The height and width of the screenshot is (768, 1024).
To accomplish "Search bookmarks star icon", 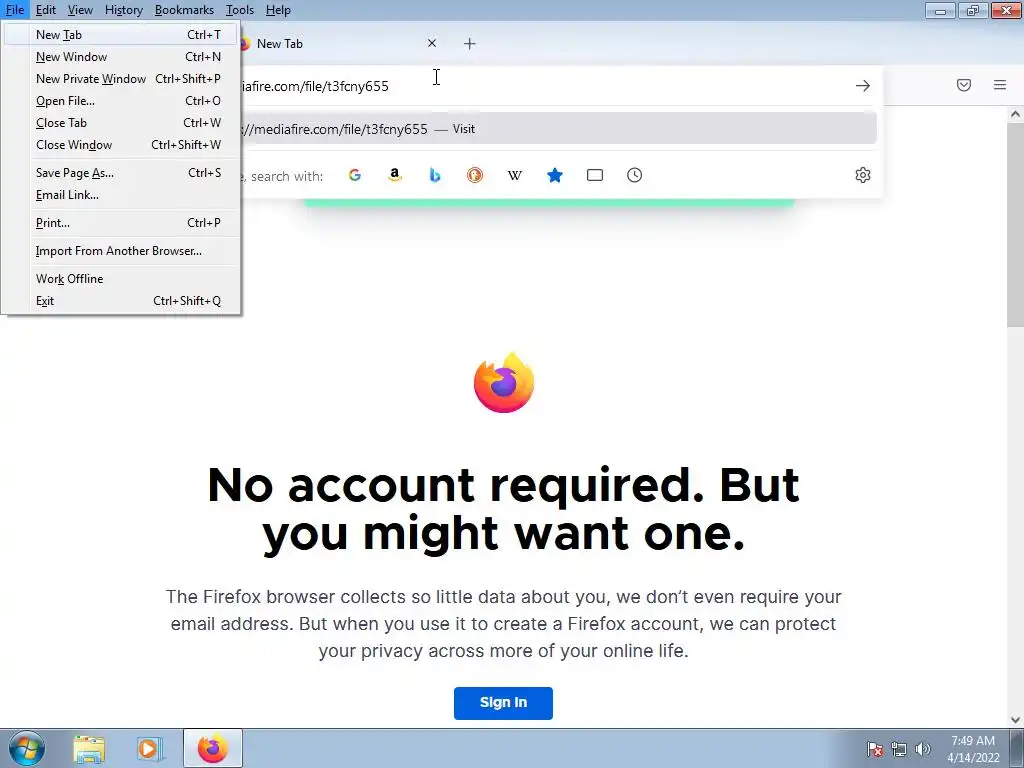I will 555,175.
